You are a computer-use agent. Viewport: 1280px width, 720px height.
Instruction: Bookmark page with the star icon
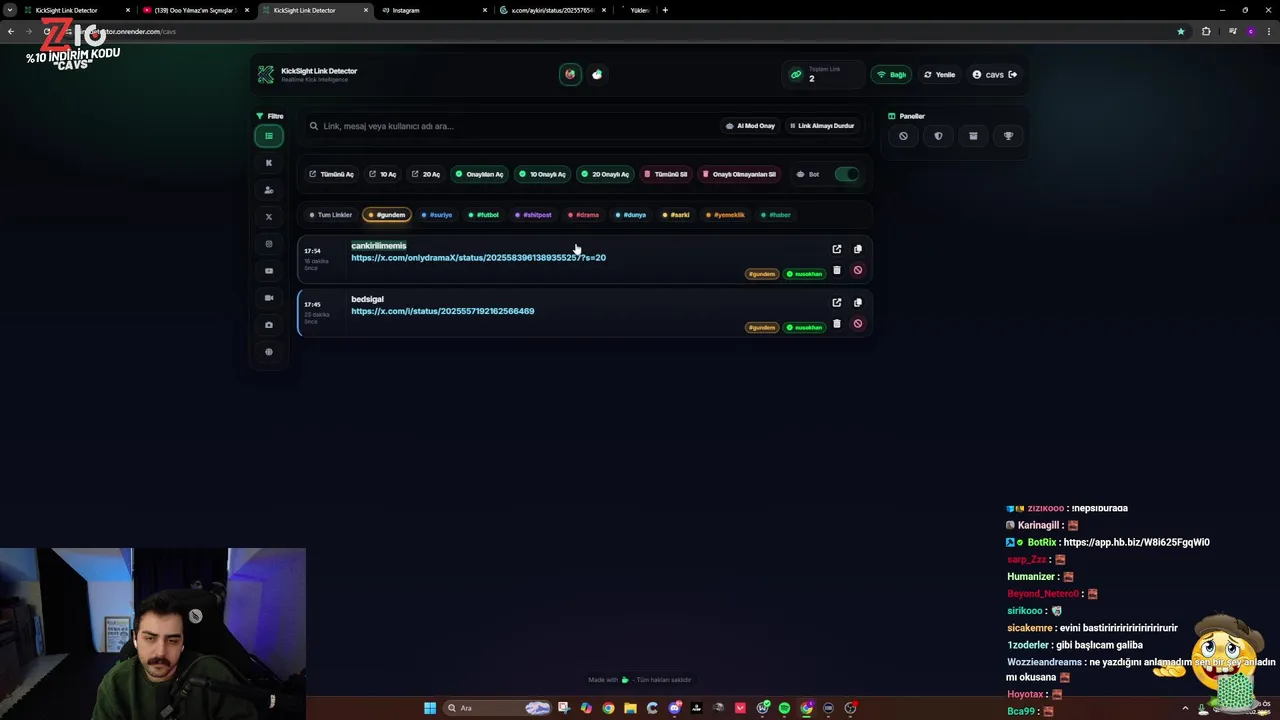pos(1181,31)
